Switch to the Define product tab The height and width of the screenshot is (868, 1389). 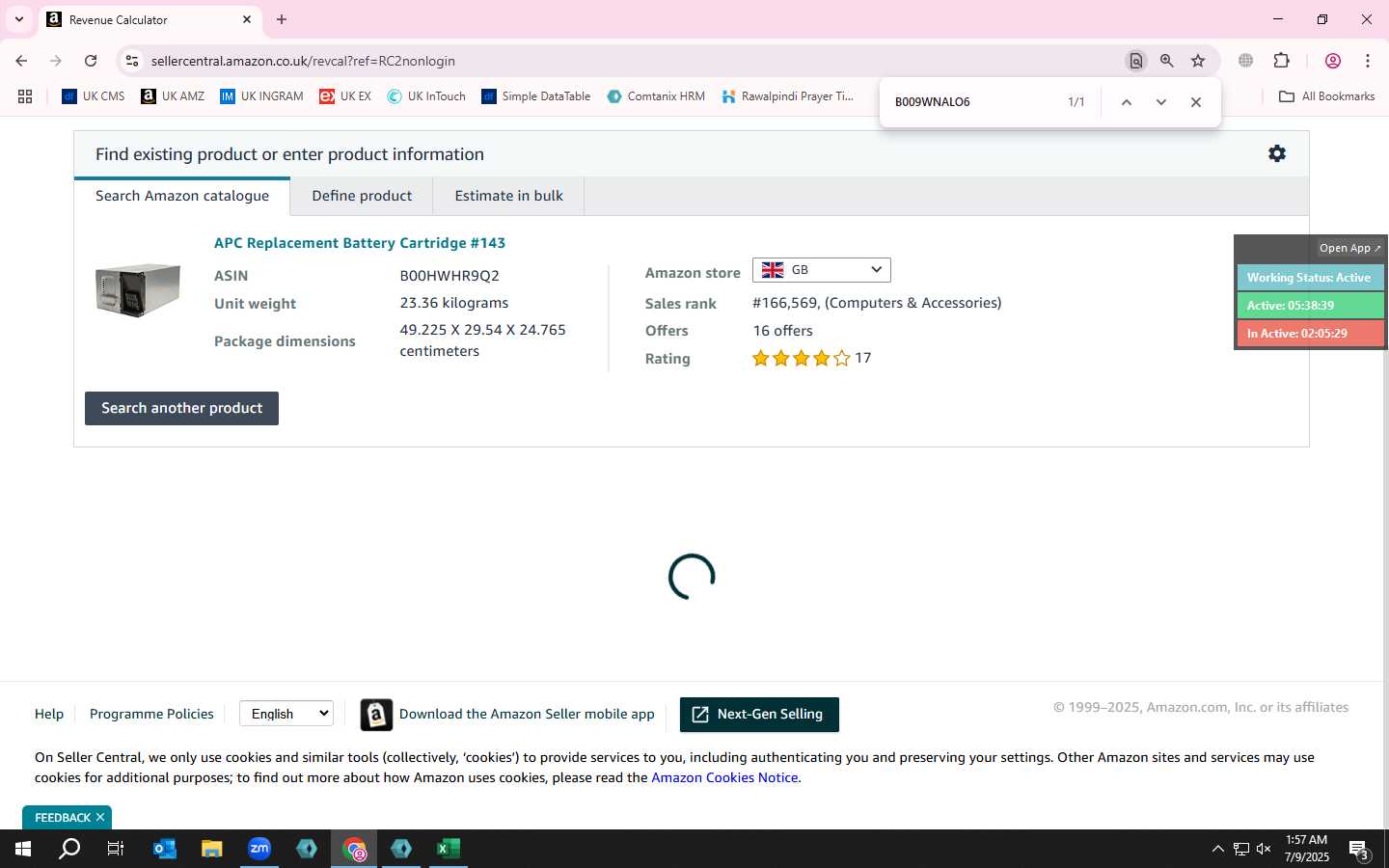point(362,196)
